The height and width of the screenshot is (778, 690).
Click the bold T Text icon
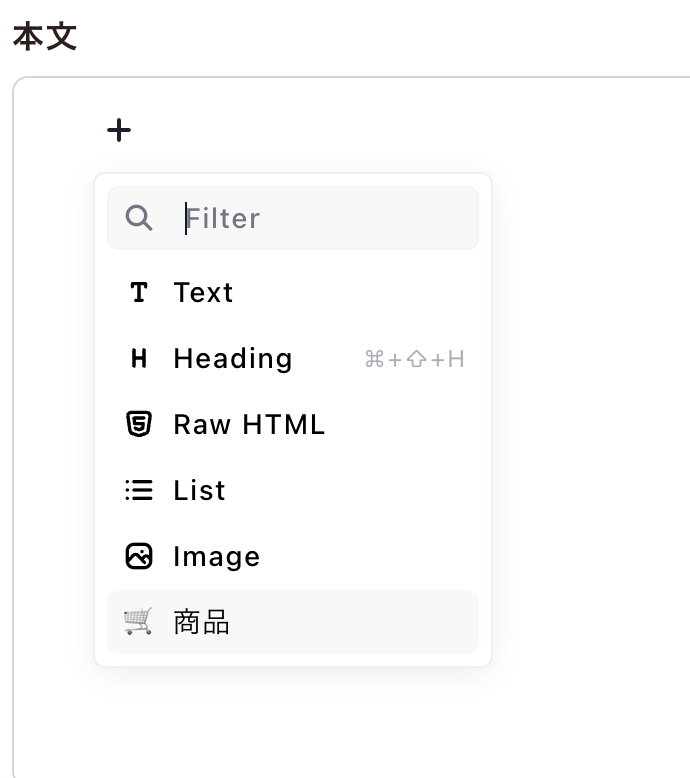point(139,292)
